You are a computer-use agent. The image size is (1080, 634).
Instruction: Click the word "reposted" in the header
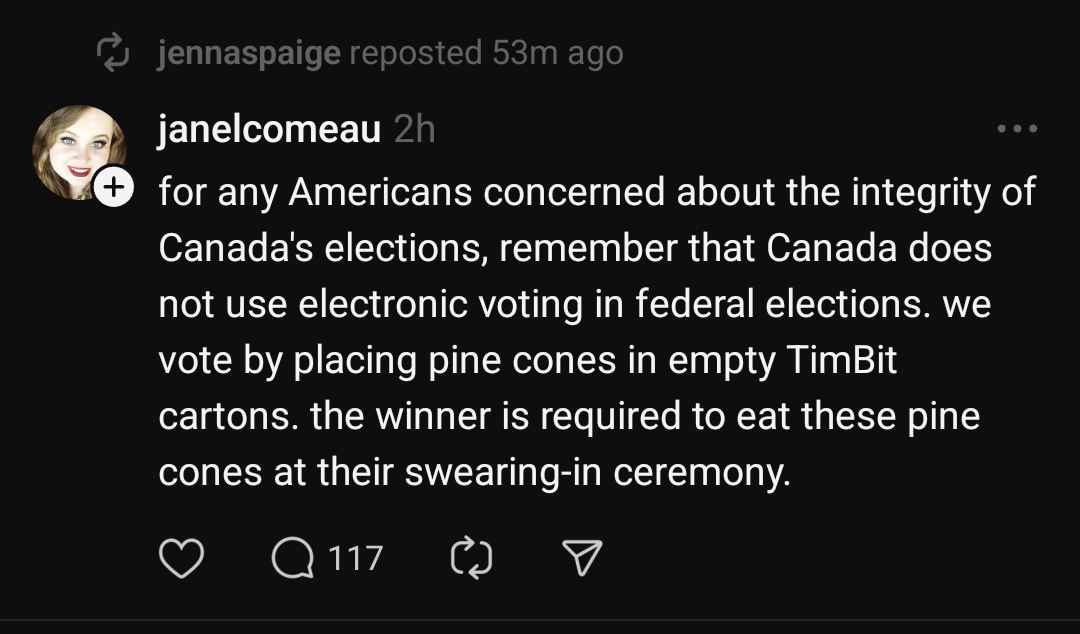point(416,53)
